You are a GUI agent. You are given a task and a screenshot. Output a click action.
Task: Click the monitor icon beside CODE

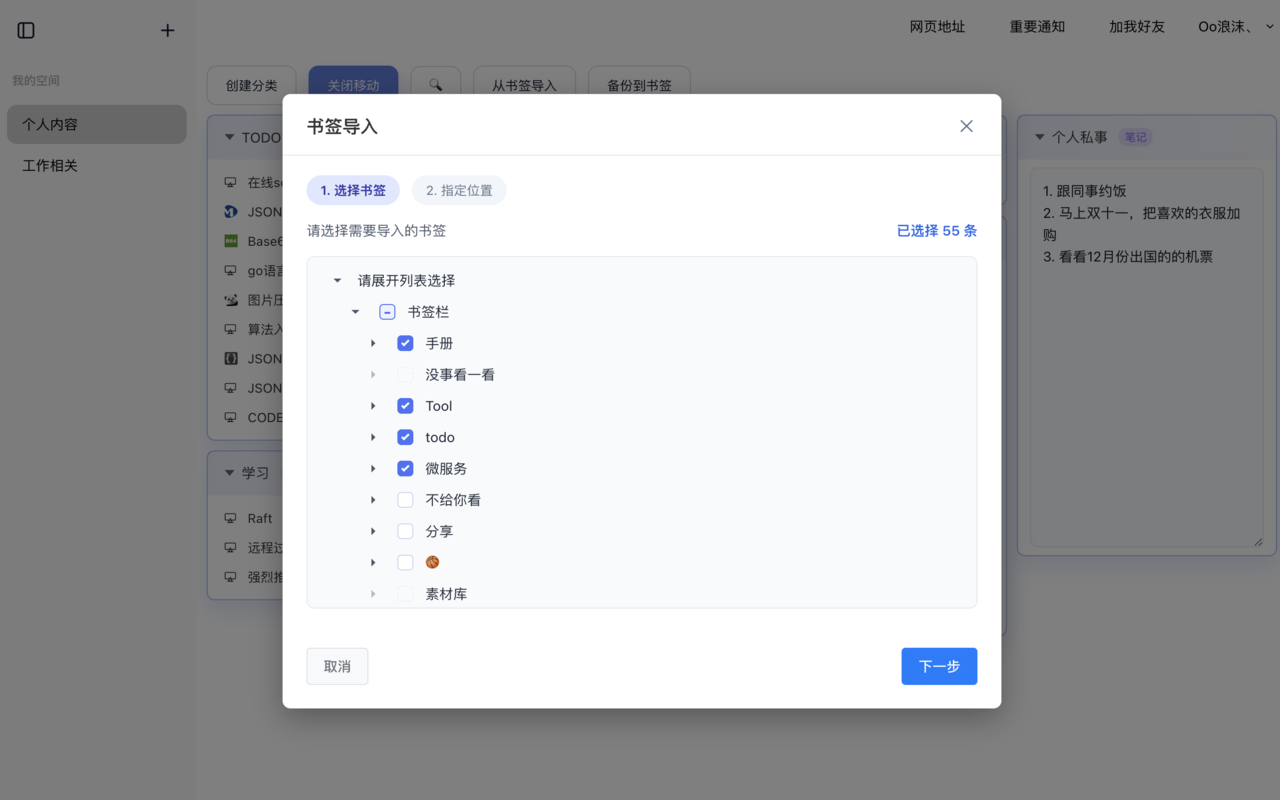(x=231, y=417)
